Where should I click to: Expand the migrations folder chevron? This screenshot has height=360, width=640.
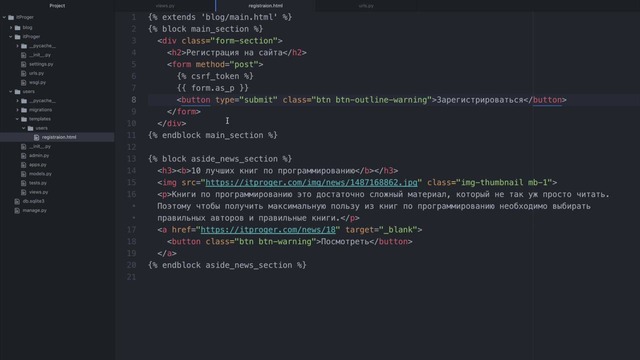click(18, 110)
